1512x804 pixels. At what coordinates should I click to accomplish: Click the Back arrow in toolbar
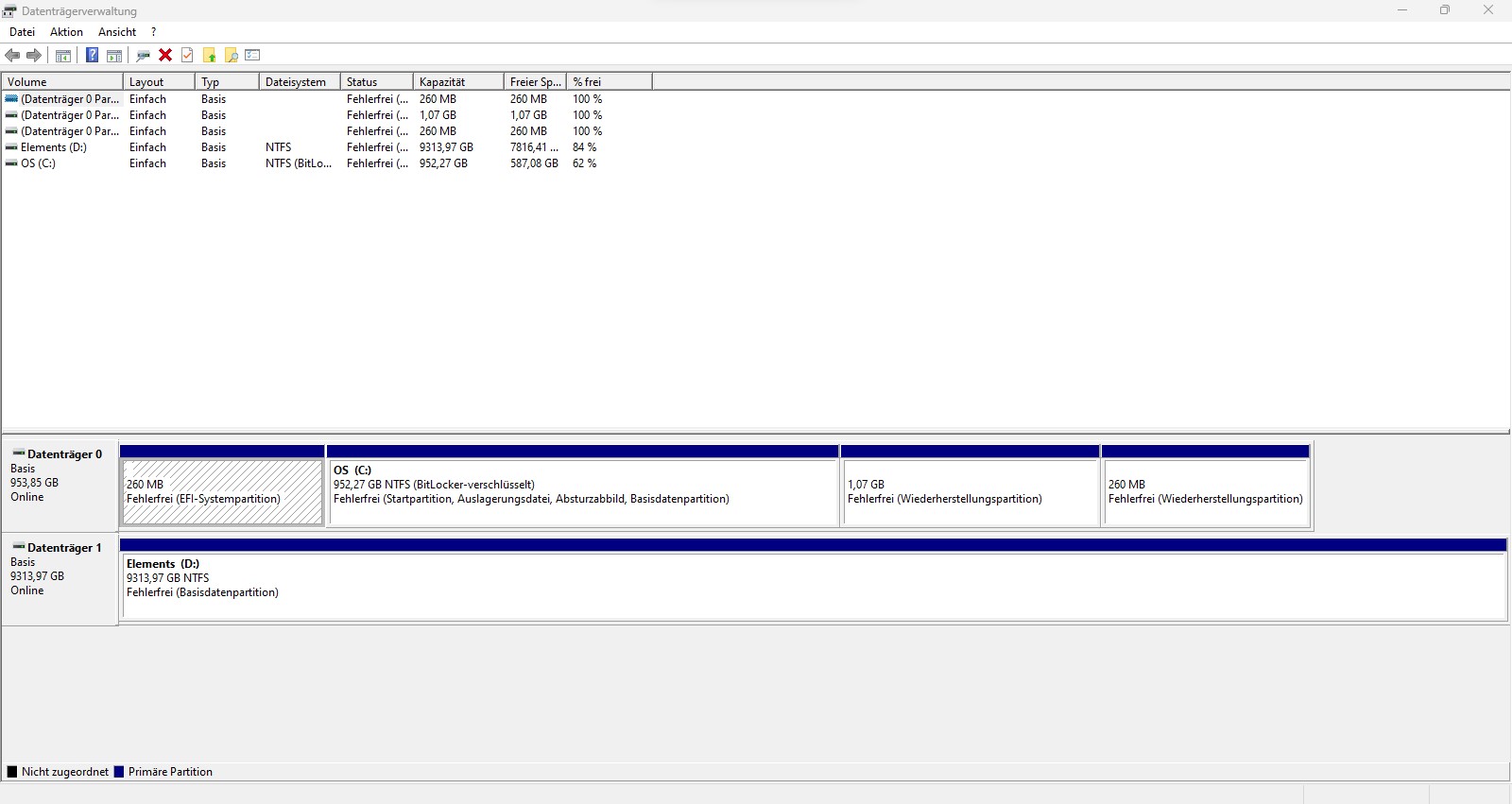tap(12, 56)
